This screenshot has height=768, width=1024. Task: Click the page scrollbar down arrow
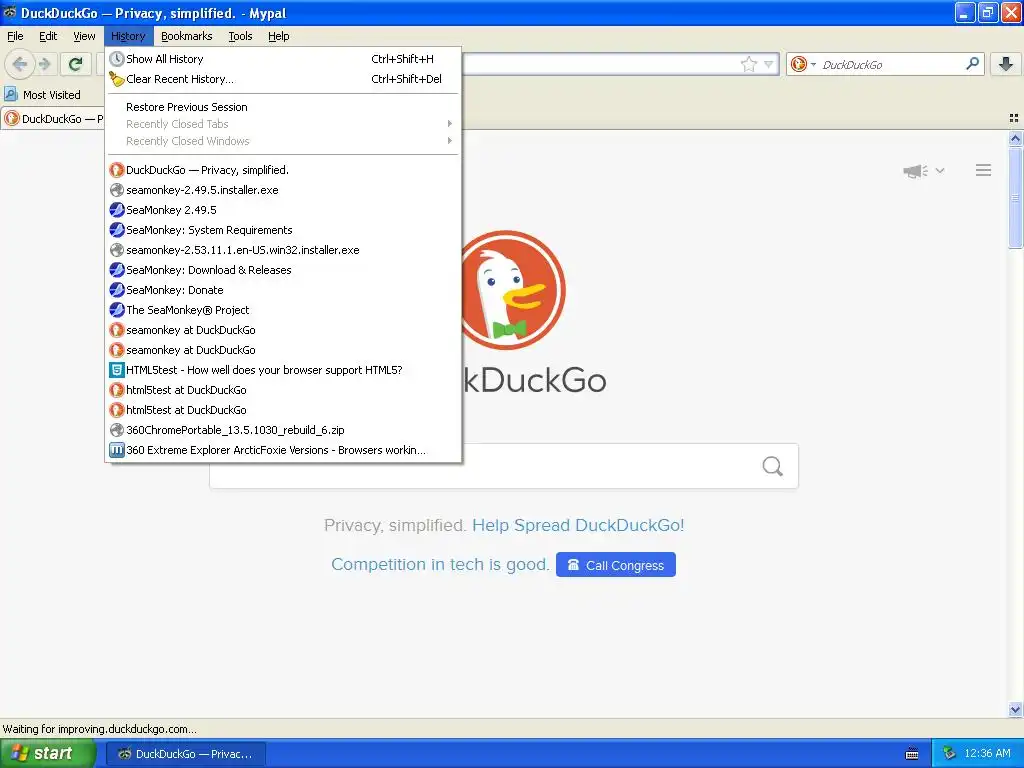1015,709
